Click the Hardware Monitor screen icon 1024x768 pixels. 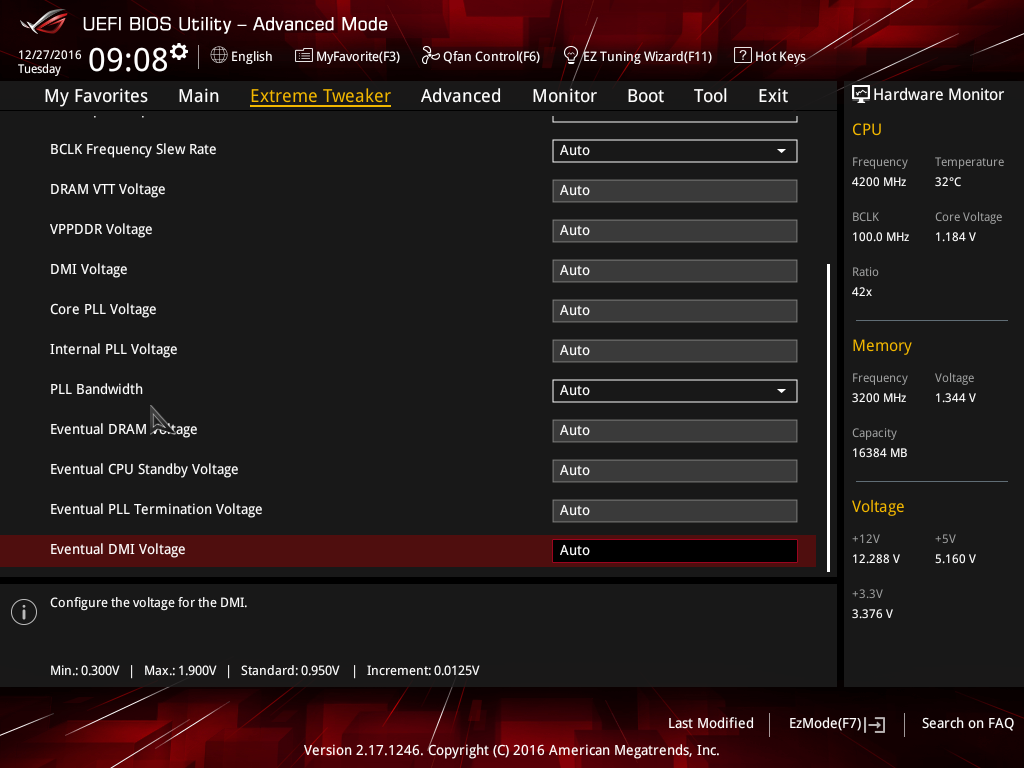tap(861, 95)
